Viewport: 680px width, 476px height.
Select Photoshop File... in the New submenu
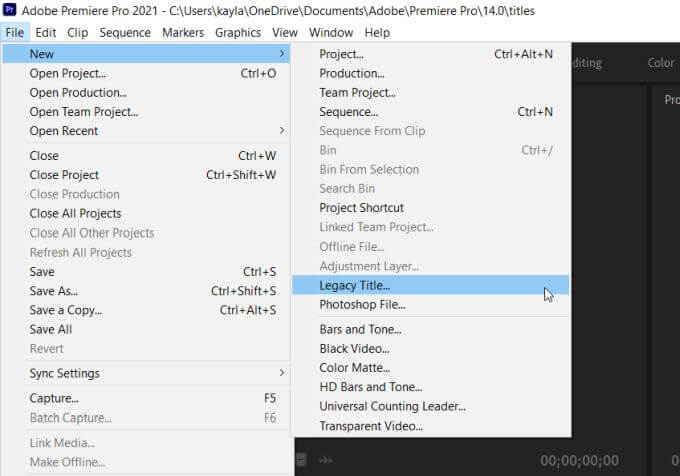coord(362,305)
